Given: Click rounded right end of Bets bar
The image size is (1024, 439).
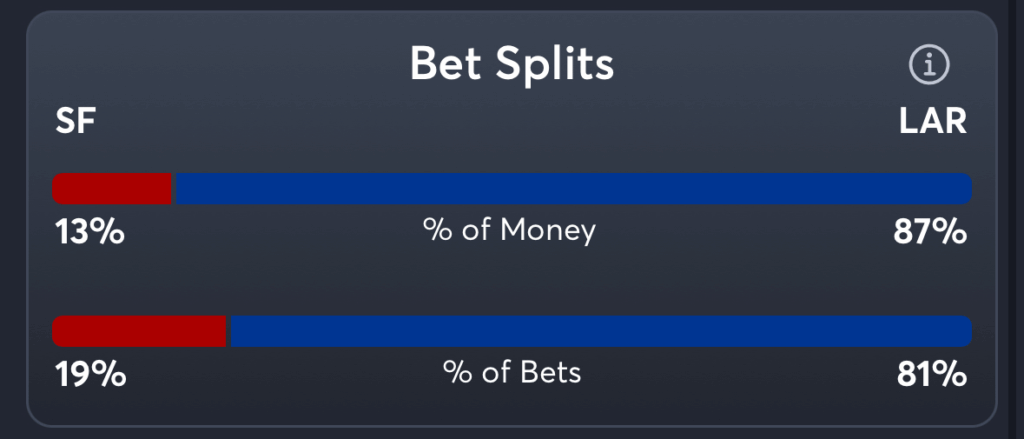Looking at the screenshot, I should 964,332.
